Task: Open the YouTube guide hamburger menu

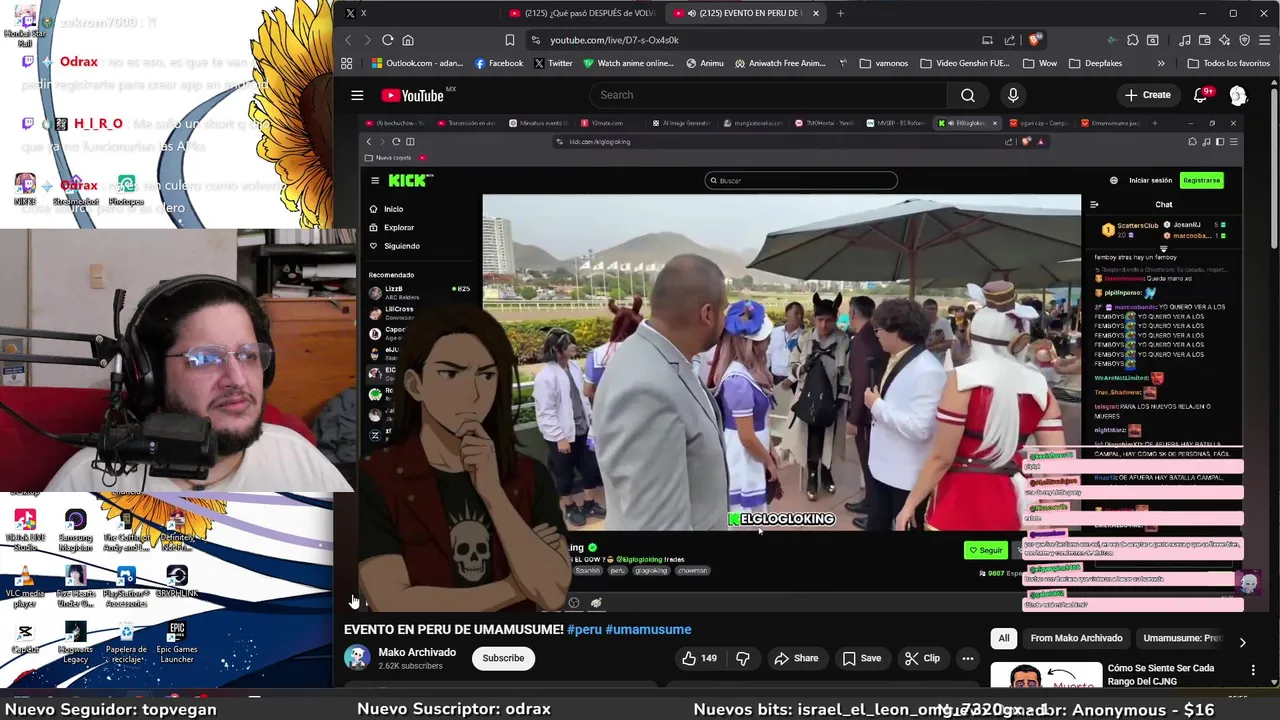Action: (357, 95)
